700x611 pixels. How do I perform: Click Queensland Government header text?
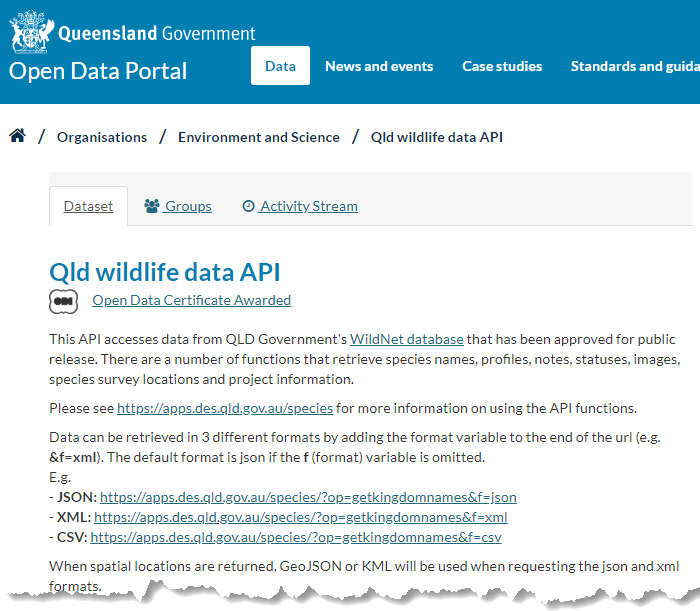(x=157, y=33)
